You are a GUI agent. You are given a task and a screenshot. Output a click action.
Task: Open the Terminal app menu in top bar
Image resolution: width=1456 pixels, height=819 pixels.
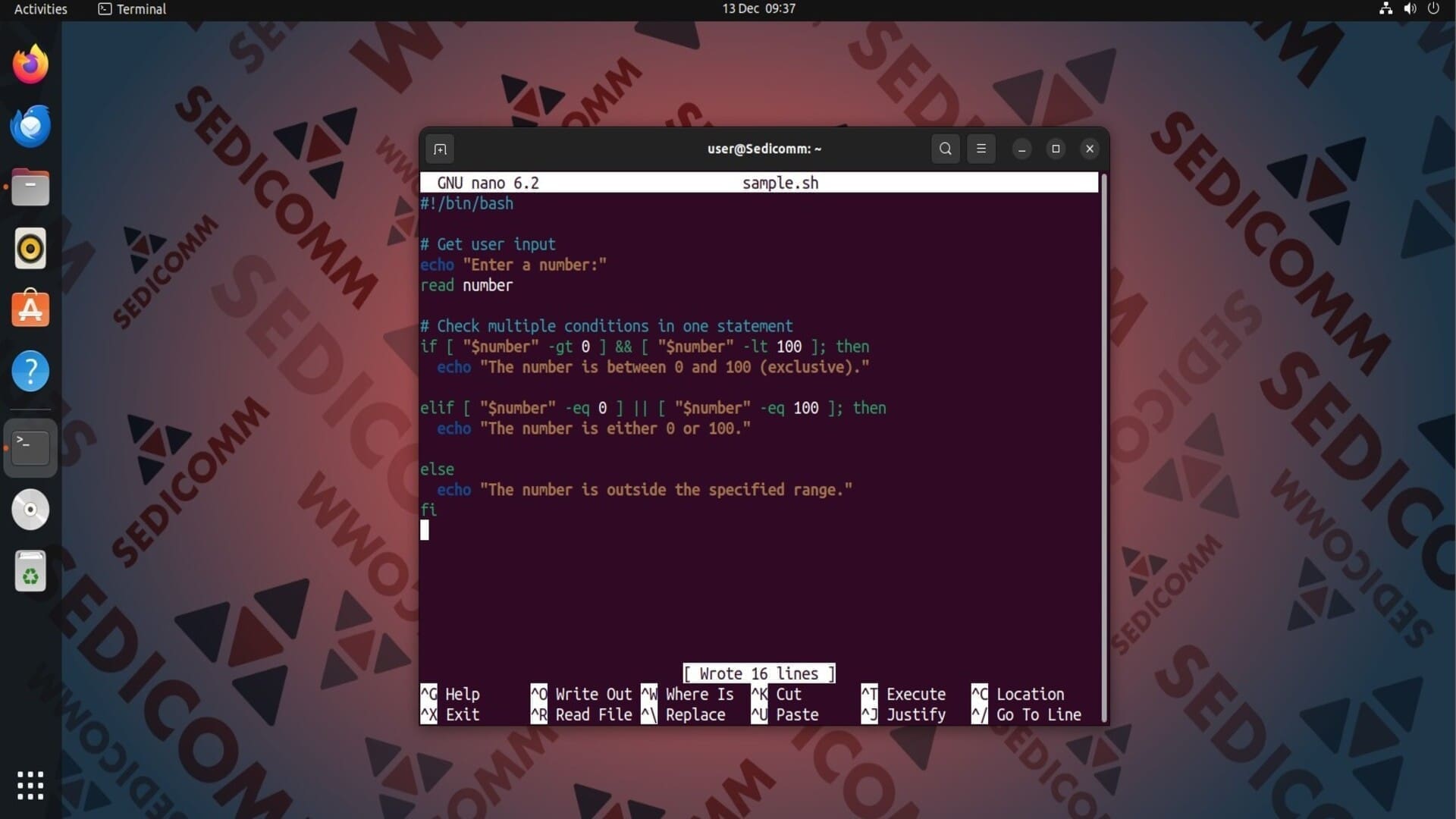click(x=132, y=9)
